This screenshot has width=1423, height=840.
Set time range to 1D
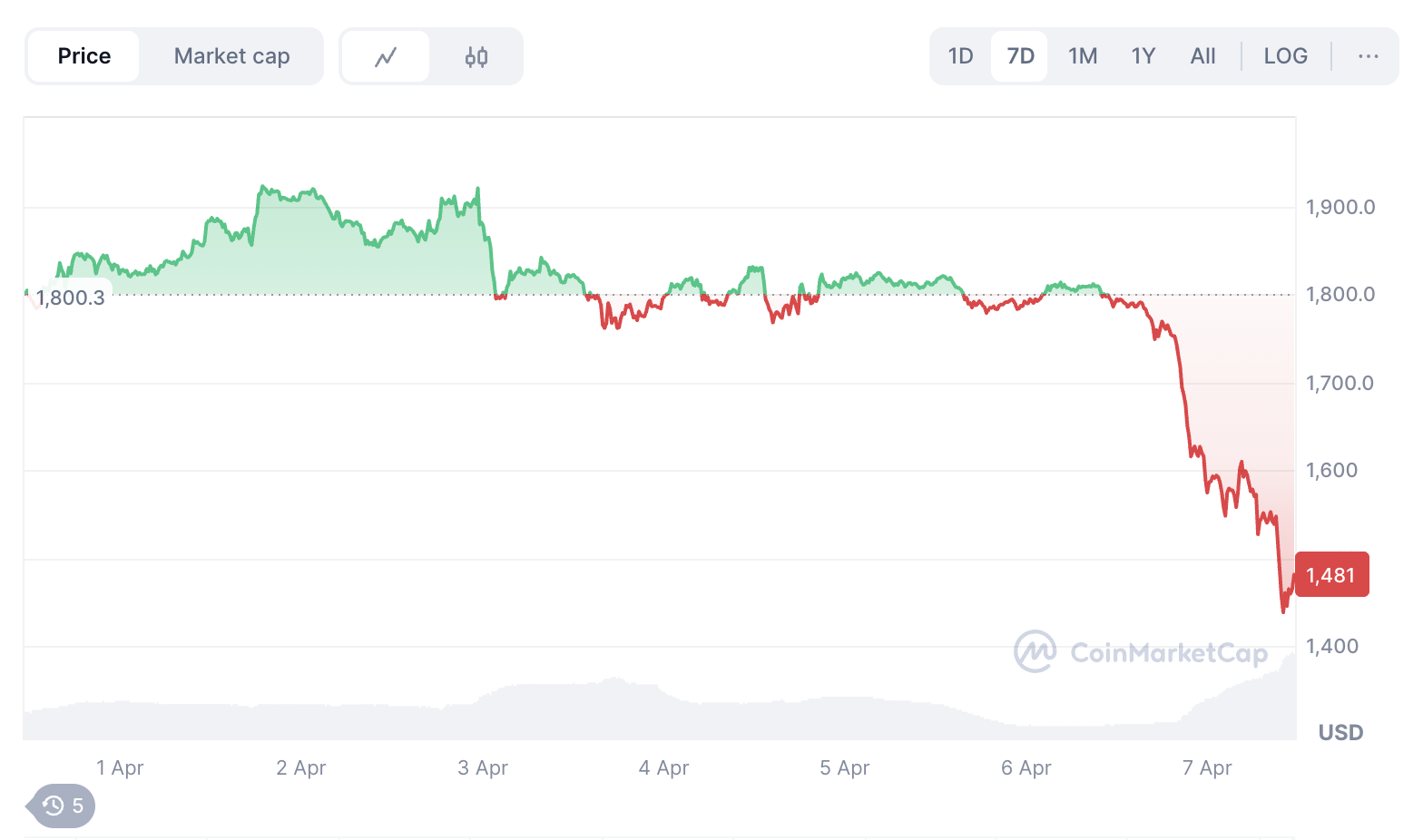pos(960,56)
